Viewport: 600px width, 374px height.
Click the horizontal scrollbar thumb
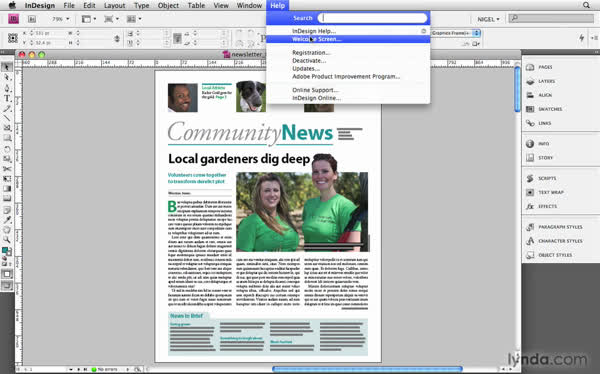367,369
